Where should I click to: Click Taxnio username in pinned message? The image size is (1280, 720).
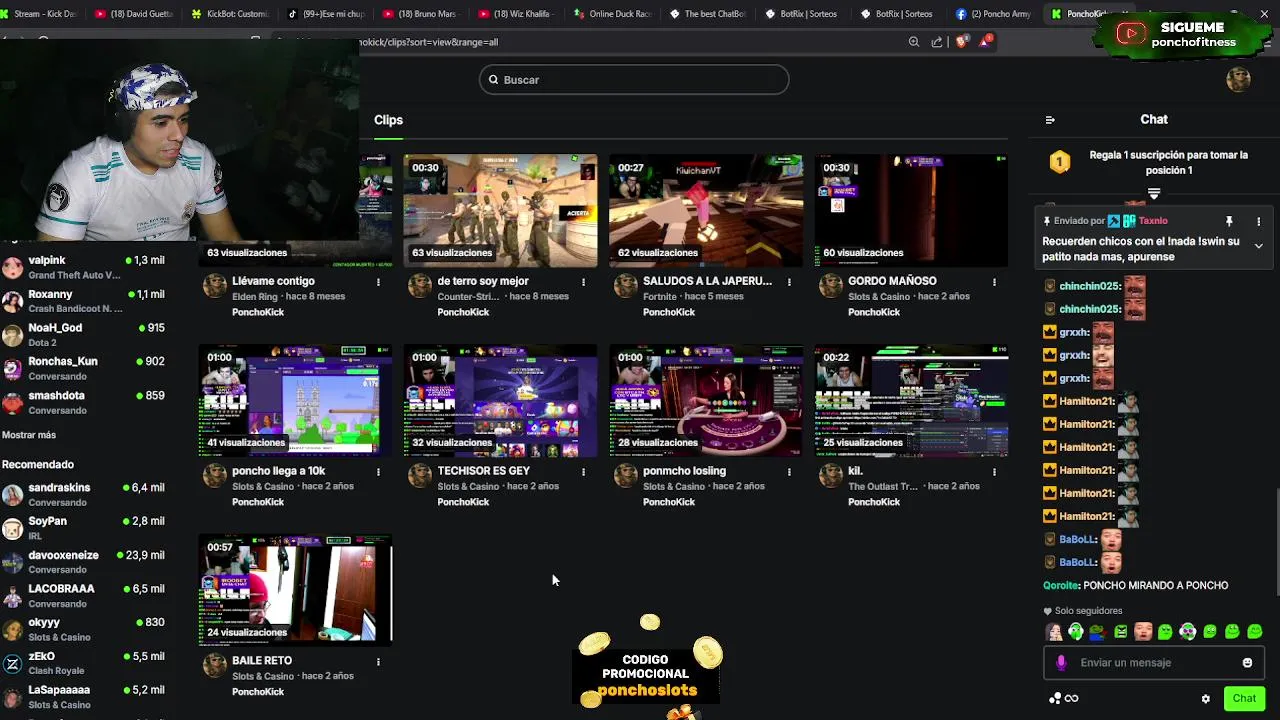coord(1153,221)
